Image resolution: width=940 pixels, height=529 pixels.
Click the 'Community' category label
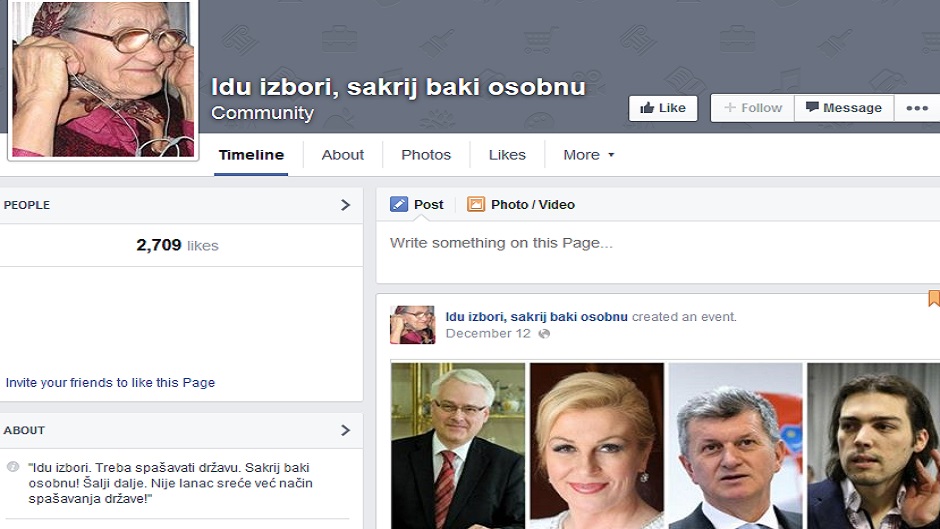[263, 113]
